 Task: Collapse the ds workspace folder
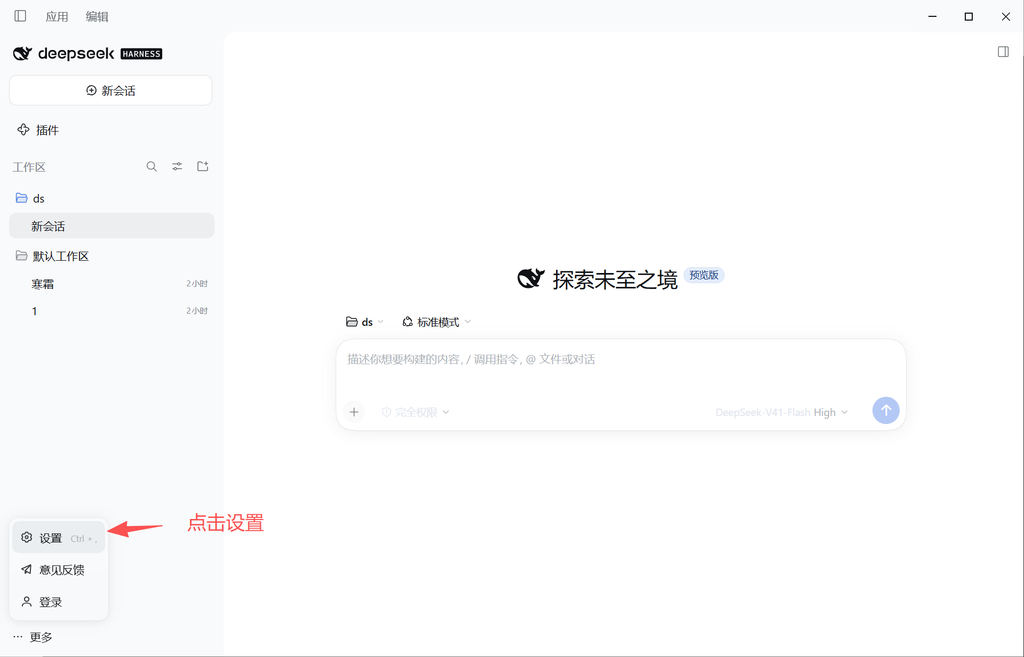30,198
